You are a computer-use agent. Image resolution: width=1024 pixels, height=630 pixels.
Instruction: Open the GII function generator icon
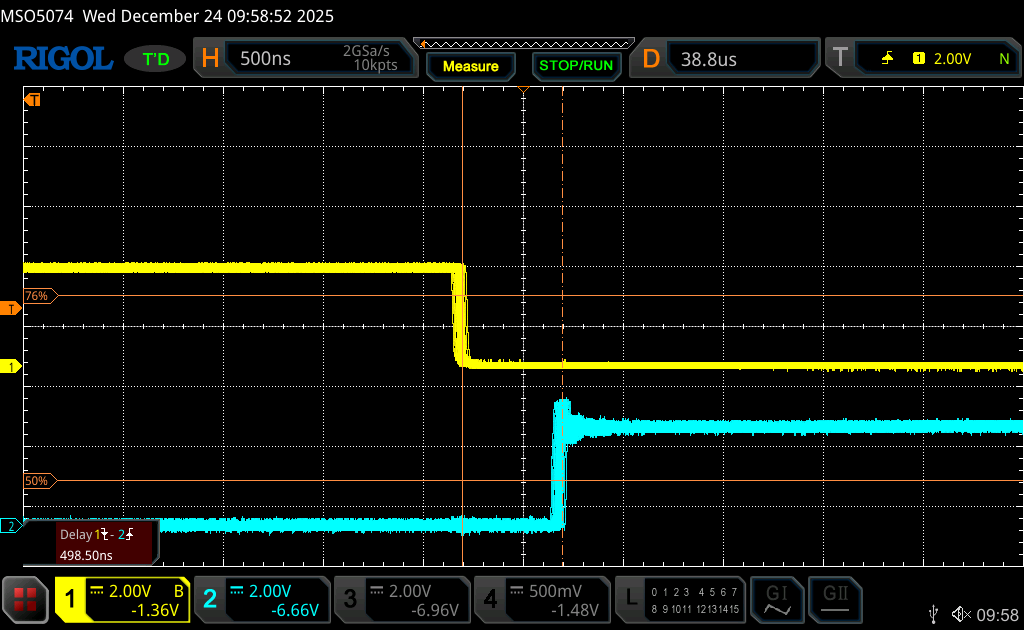(836, 599)
